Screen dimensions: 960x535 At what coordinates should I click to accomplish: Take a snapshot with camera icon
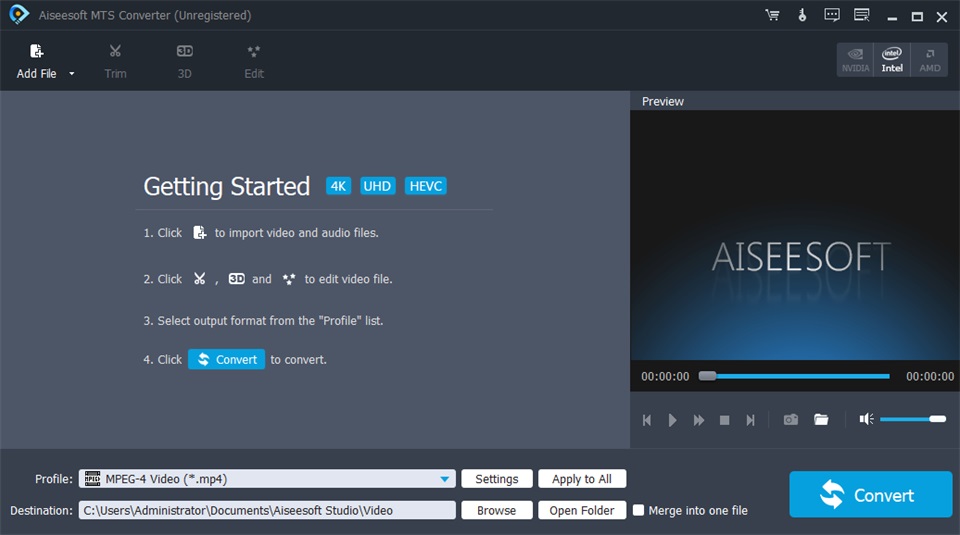(x=791, y=419)
